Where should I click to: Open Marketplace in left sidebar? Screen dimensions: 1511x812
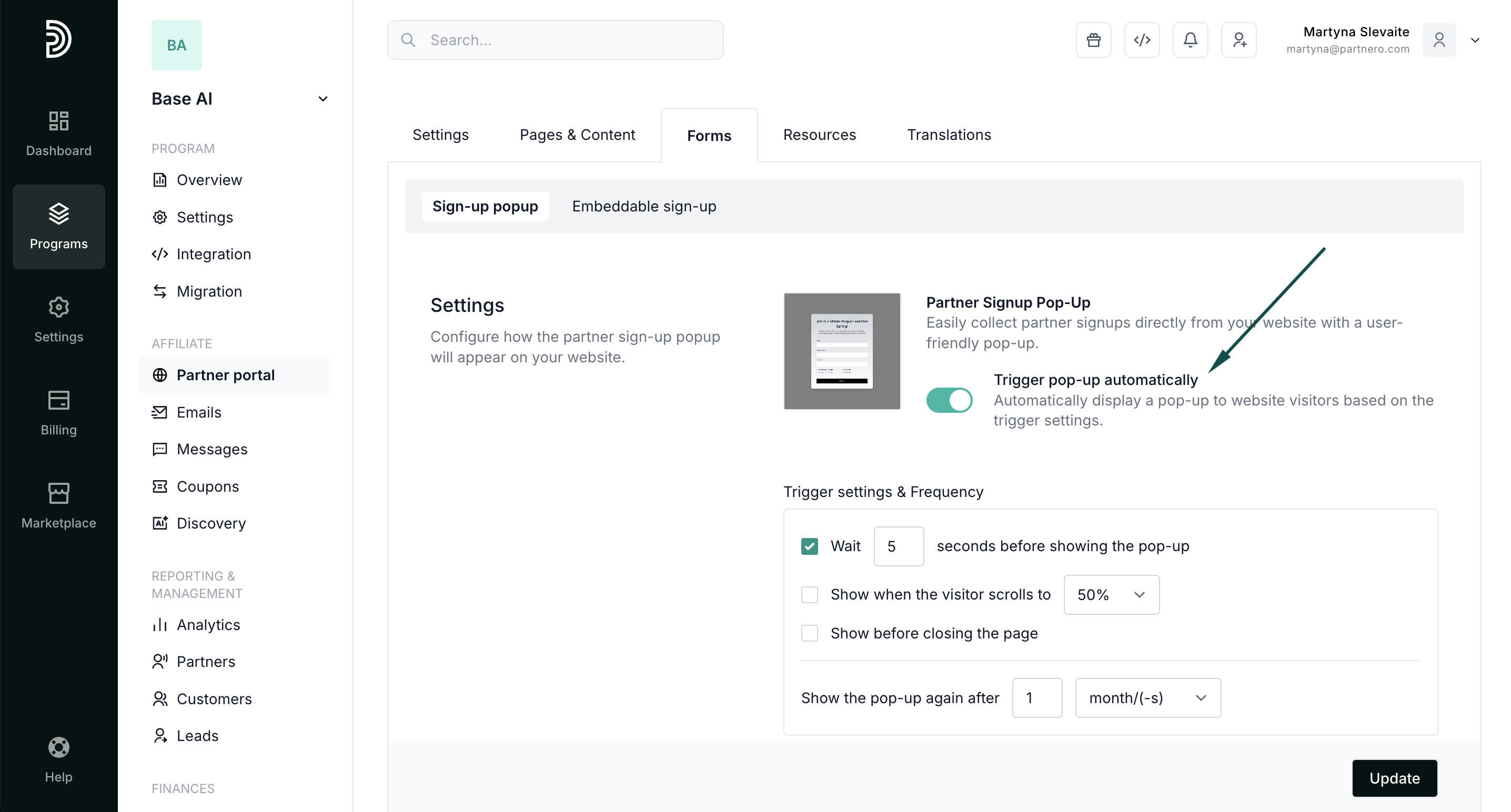58,505
